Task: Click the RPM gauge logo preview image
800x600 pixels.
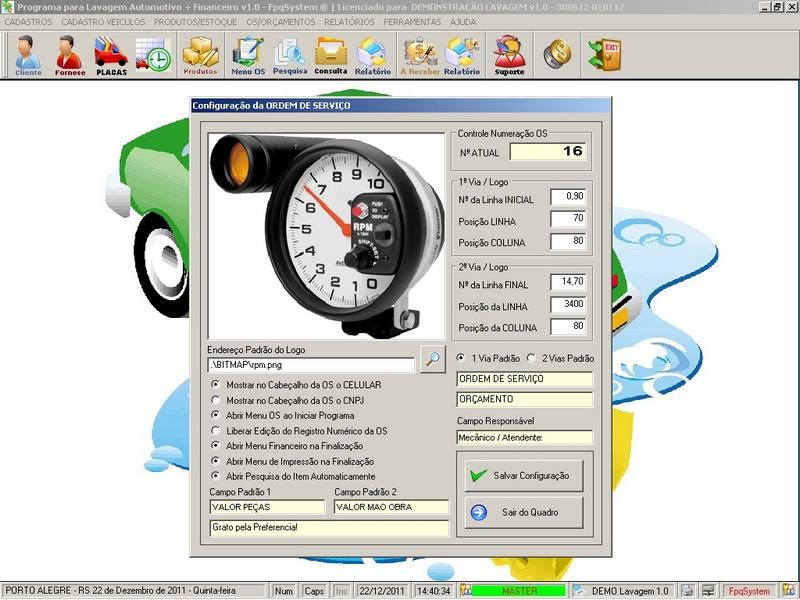Action: pyautogui.click(x=327, y=235)
